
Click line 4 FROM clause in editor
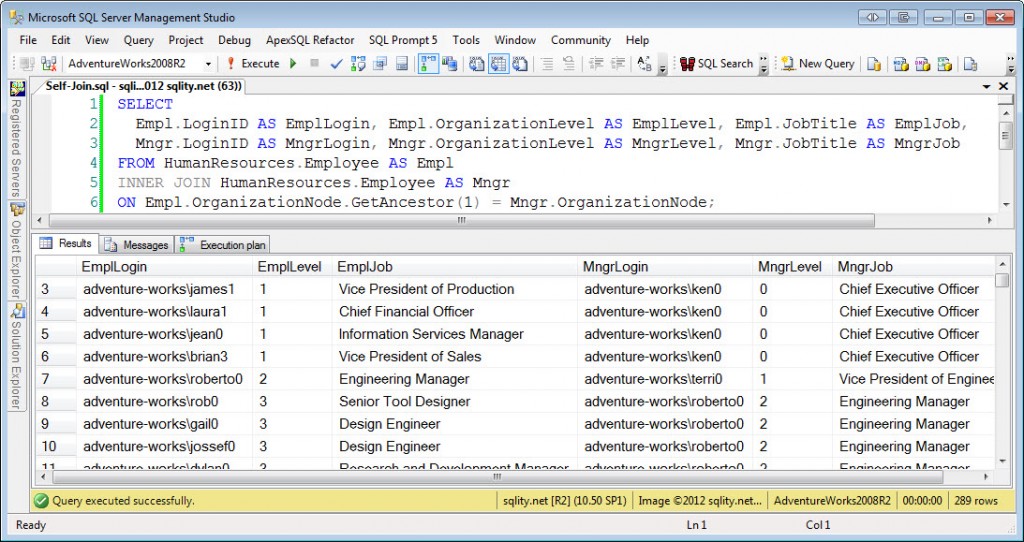[x=285, y=163]
